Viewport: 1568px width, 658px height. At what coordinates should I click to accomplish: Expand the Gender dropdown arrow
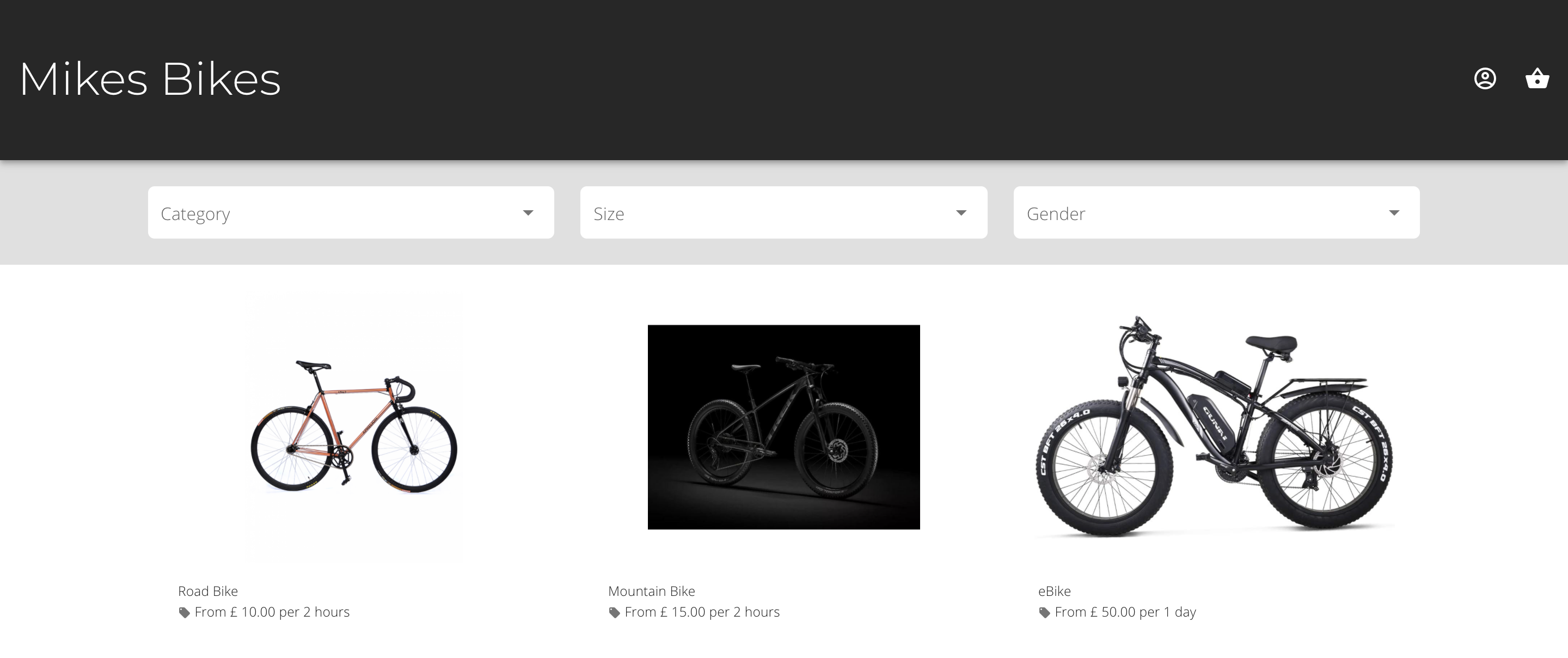(1394, 212)
